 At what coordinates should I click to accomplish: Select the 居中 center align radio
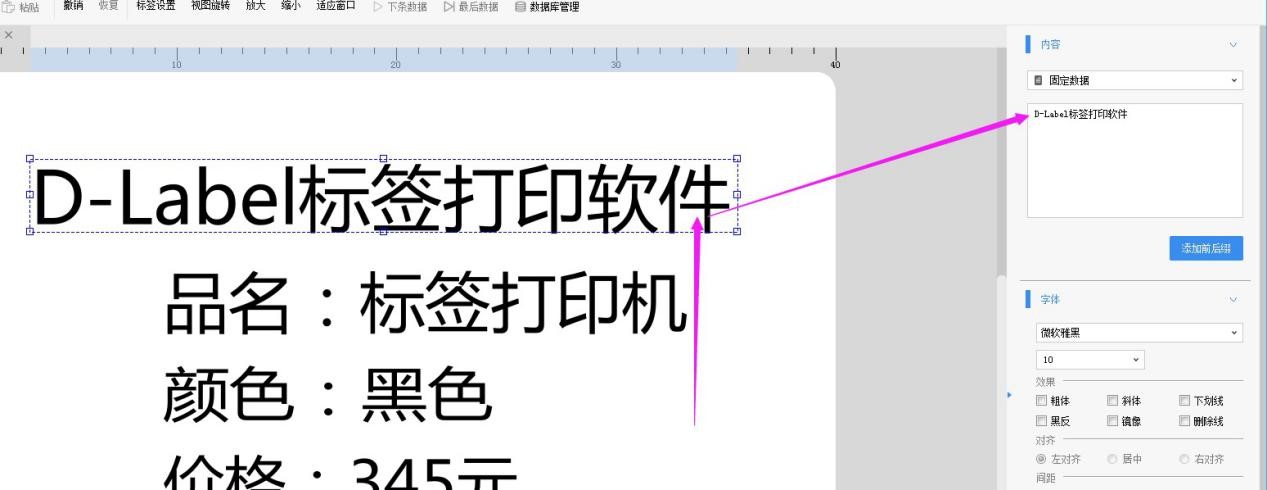(x=1112, y=460)
